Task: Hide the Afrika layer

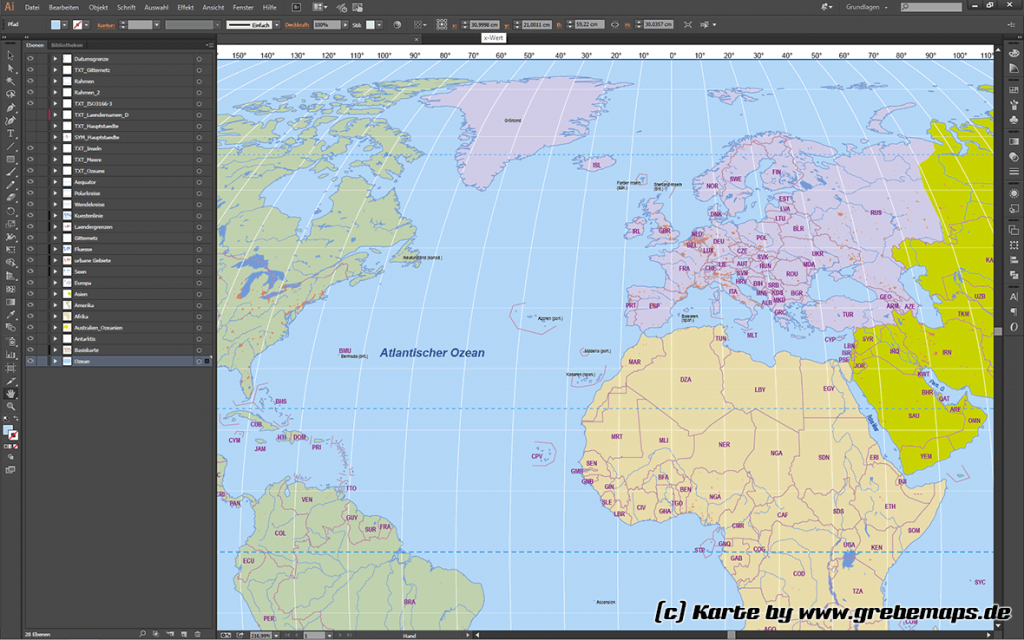Action: click(30, 315)
